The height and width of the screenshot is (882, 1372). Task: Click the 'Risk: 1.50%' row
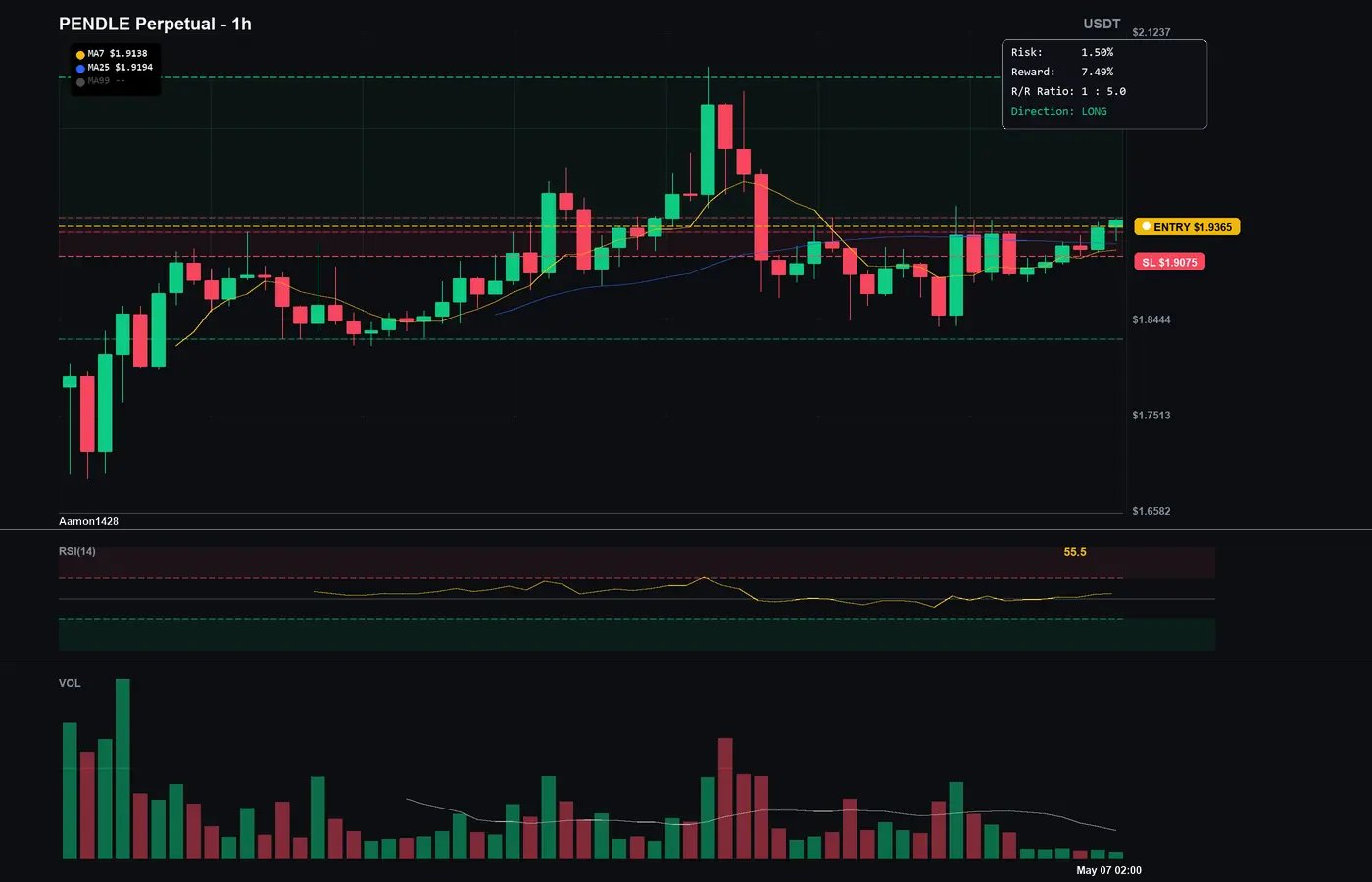pos(1062,52)
